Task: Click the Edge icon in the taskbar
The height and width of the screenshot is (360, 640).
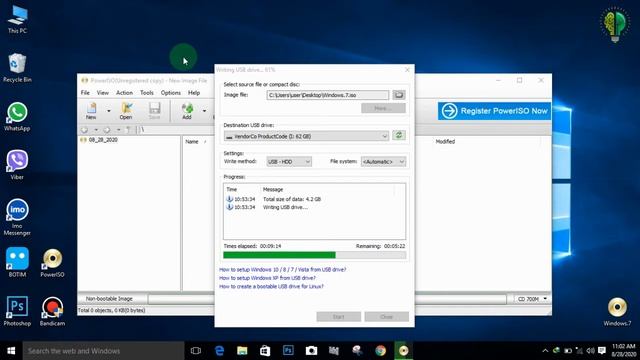Action: coord(219,351)
